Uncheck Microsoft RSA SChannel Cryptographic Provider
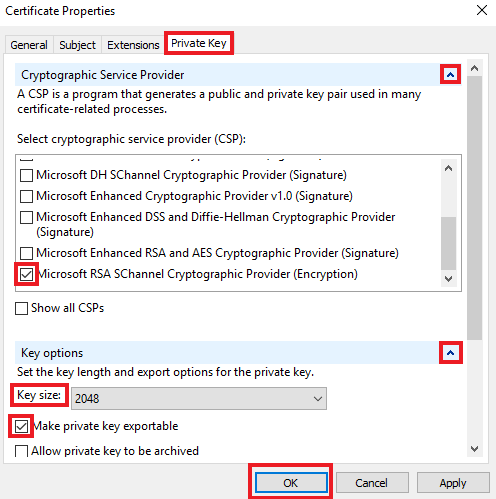 [x=26, y=274]
